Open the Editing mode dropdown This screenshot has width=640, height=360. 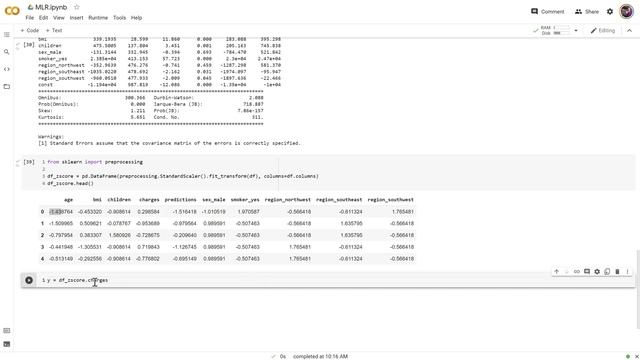pos(602,31)
